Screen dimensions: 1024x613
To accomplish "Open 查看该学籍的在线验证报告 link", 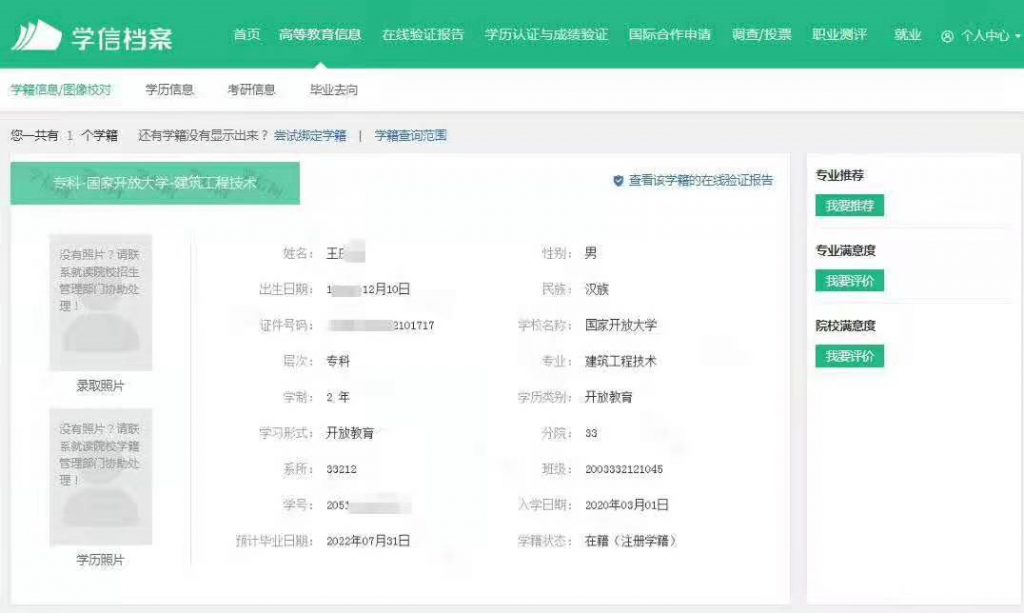I will tap(701, 180).
